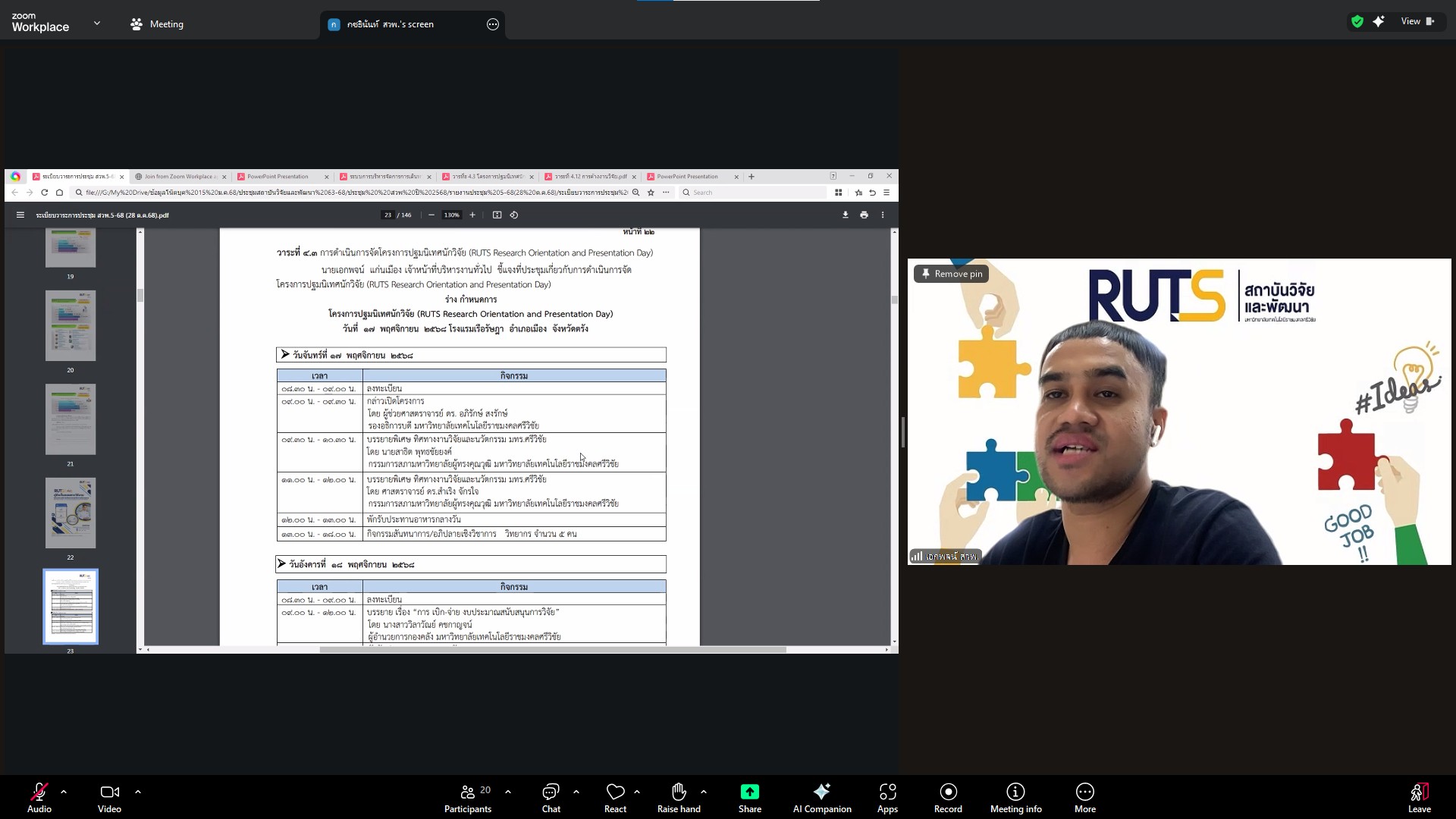Click the green Share screen icon
The image size is (1456, 819).
click(x=749, y=792)
